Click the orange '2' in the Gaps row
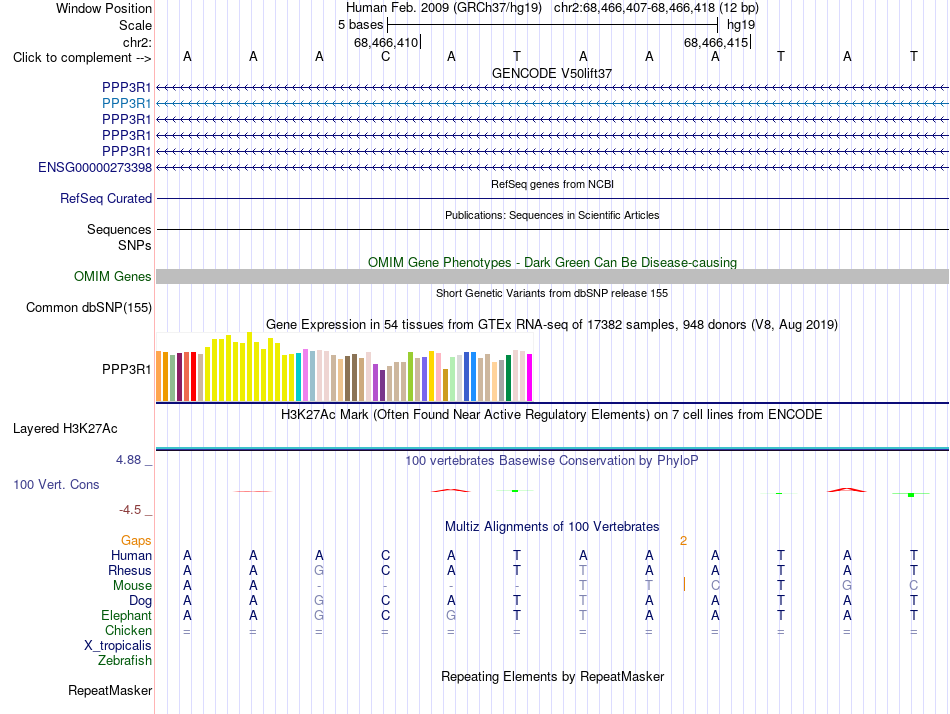The height and width of the screenshot is (714, 950). tap(683, 541)
